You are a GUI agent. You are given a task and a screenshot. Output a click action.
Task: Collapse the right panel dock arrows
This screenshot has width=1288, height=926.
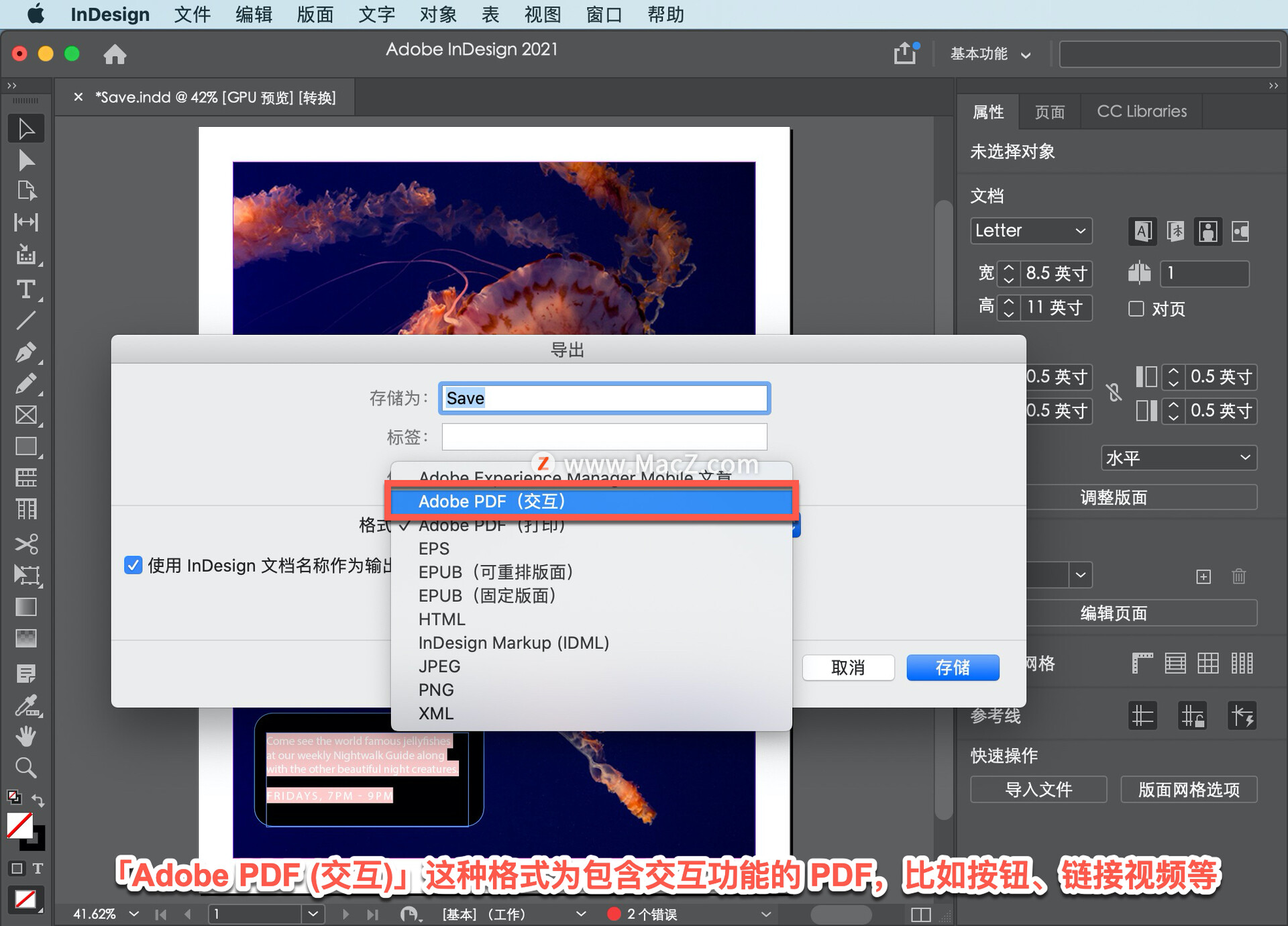tap(1273, 86)
